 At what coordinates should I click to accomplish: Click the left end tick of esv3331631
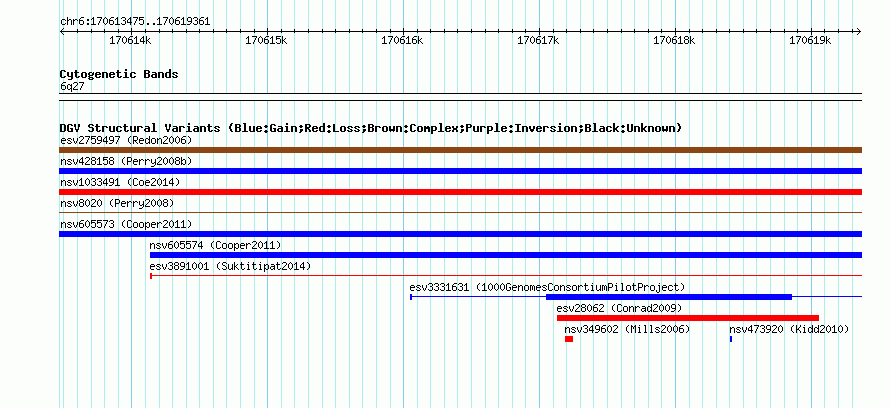(x=411, y=297)
